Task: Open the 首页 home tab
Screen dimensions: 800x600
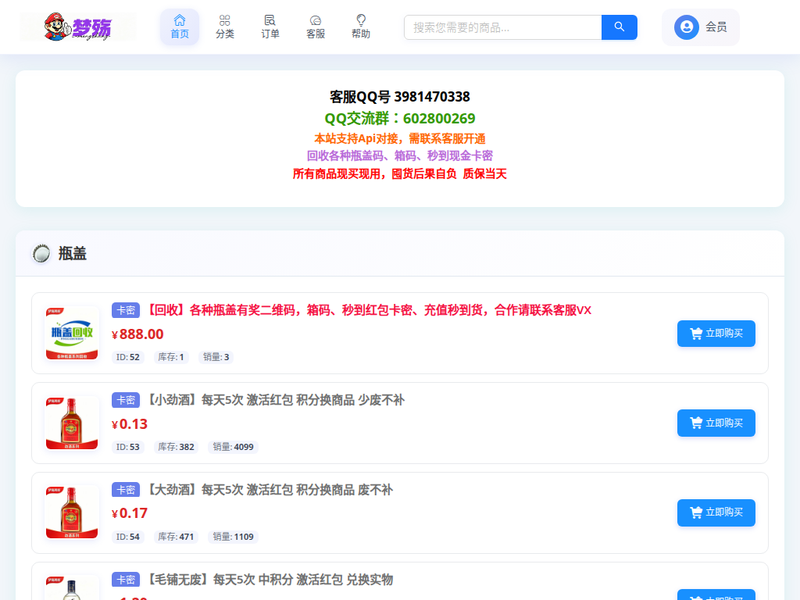Action: point(180,27)
